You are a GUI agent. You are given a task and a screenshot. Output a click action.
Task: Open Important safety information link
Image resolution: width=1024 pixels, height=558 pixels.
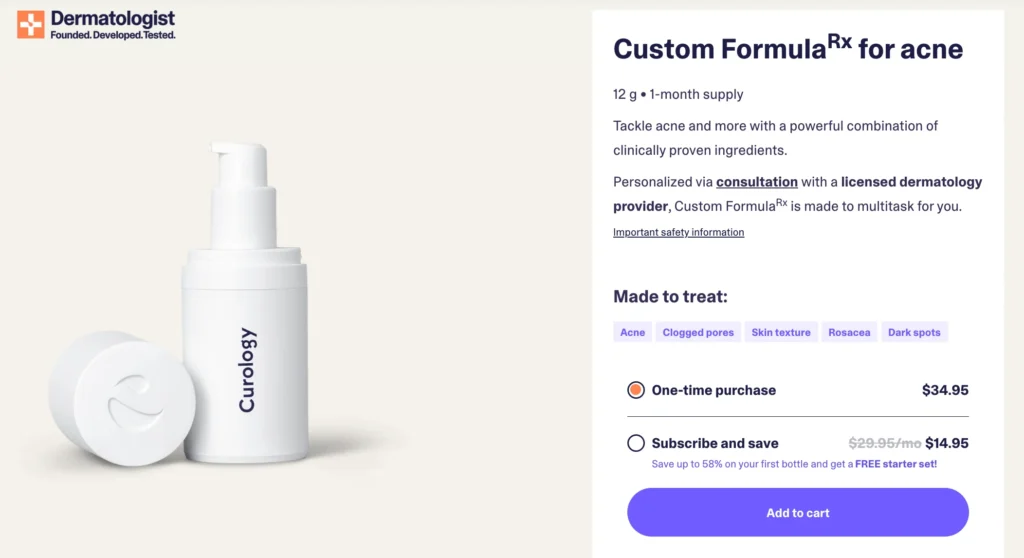(678, 232)
